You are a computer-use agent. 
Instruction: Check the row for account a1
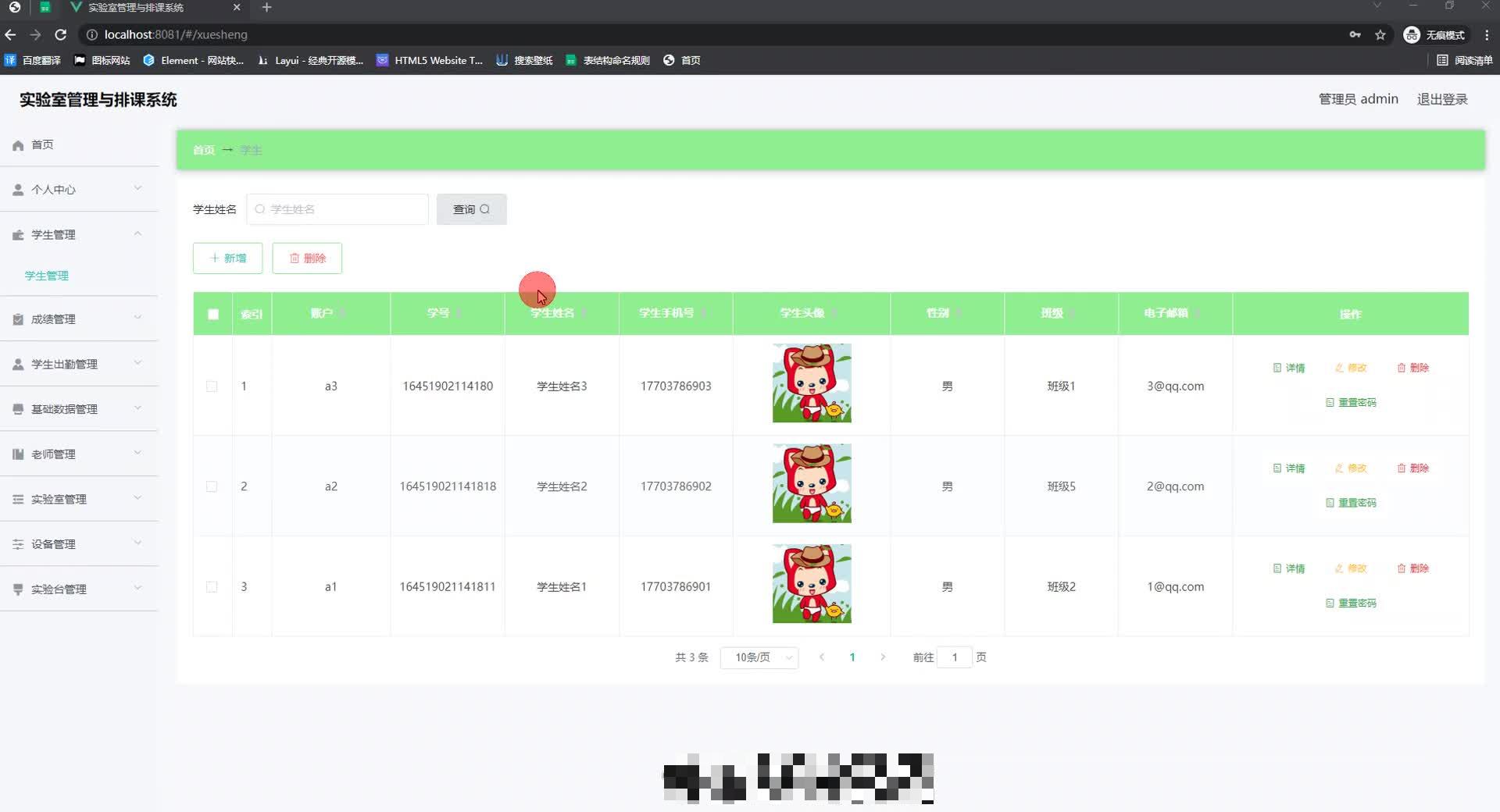[212, 587]
